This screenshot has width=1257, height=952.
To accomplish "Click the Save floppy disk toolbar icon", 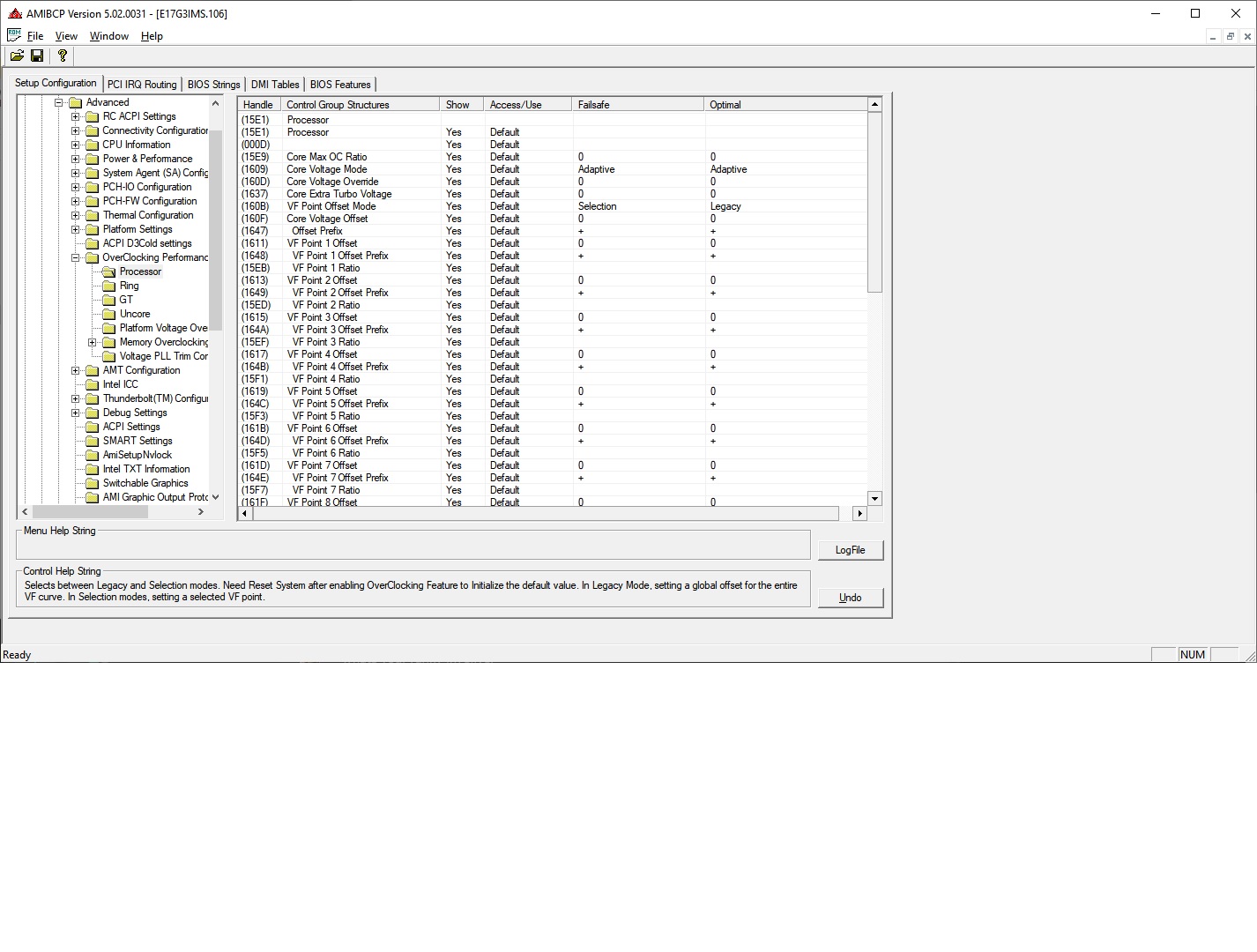I will point(37,56).
